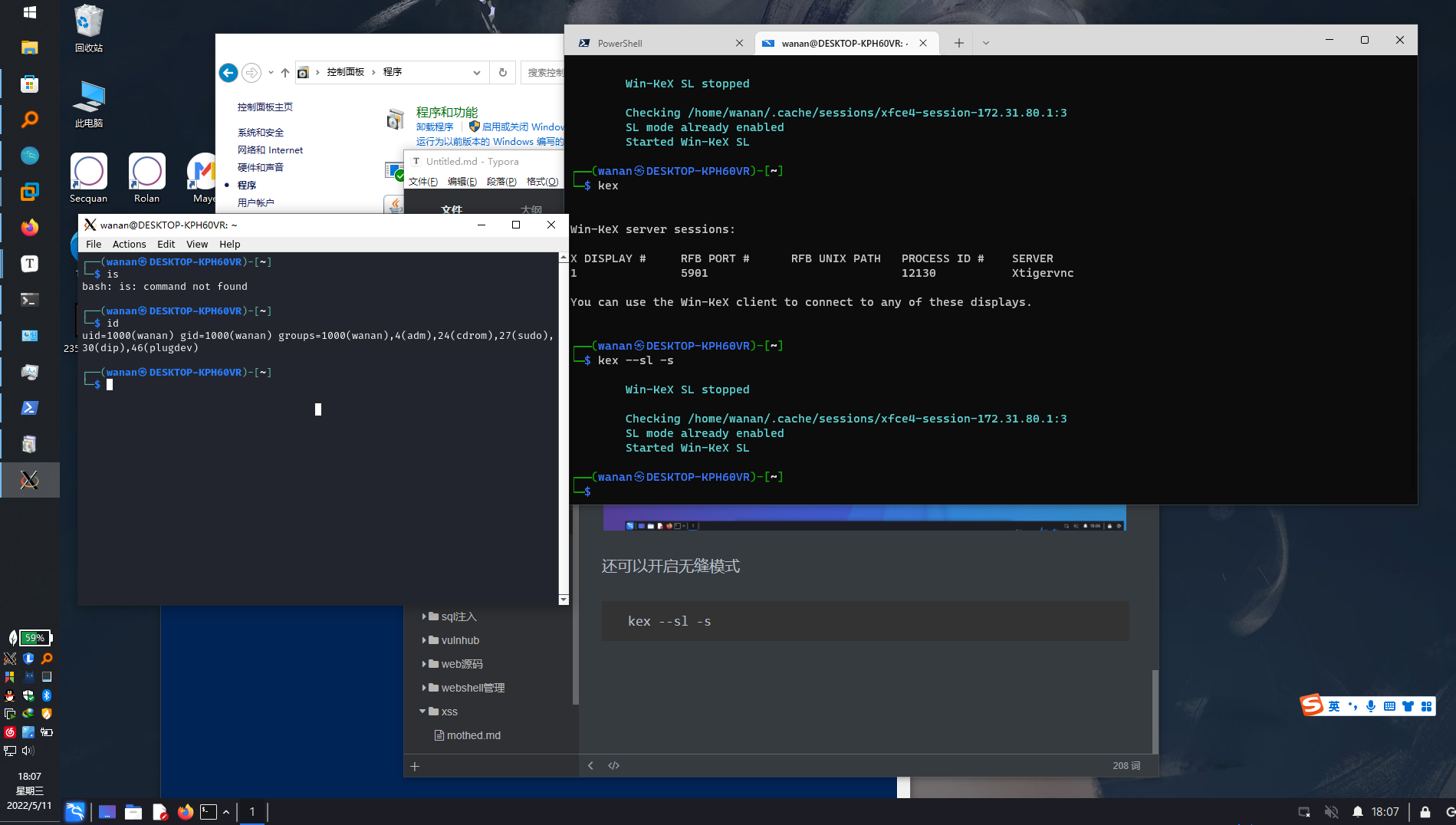1456x825 pixels.
Task: Collapse the xss folder
Action: pyautogui.click(x=422, y=712)
